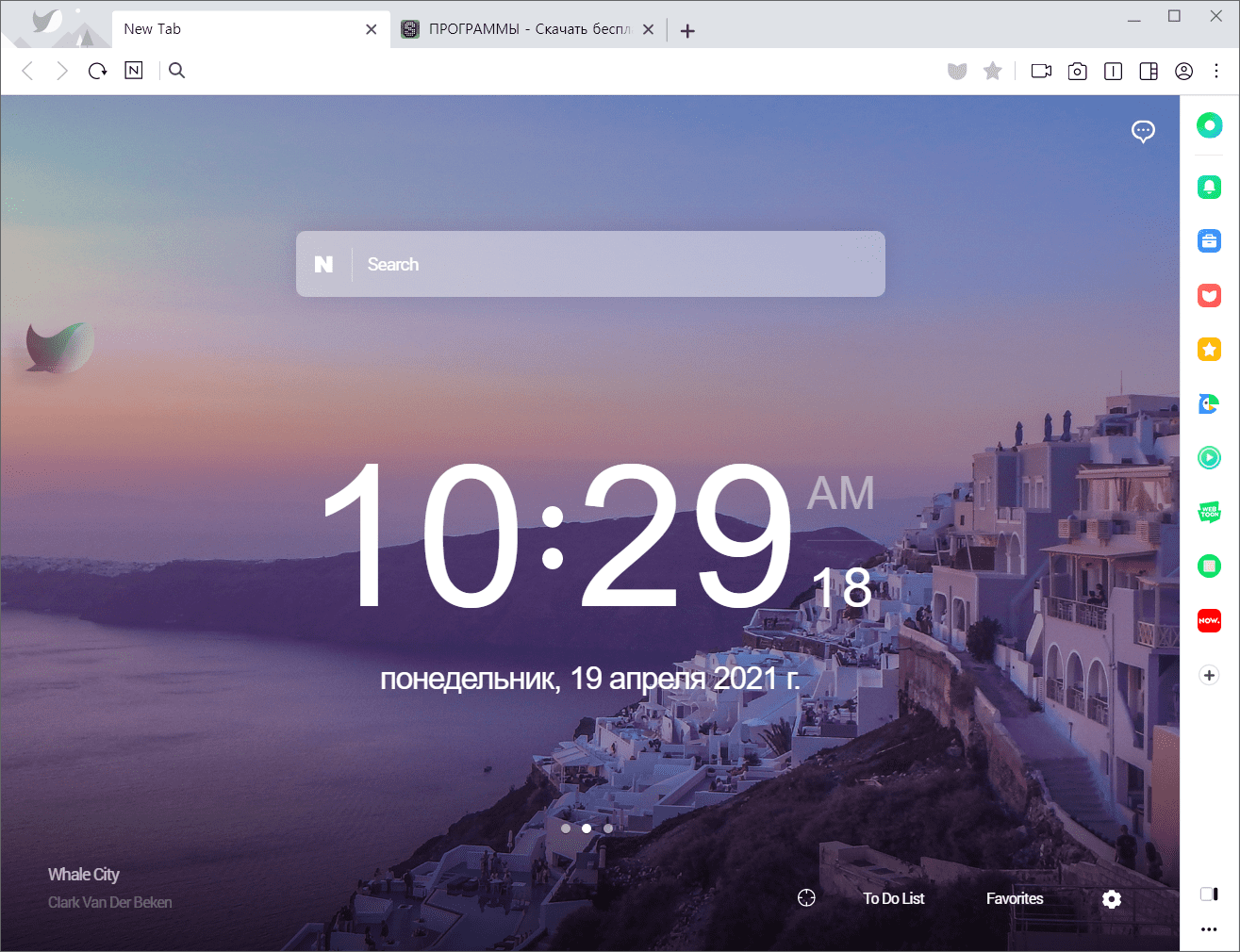
Task: Reload the page with the refresh icon
Action: tap(97, 71)
